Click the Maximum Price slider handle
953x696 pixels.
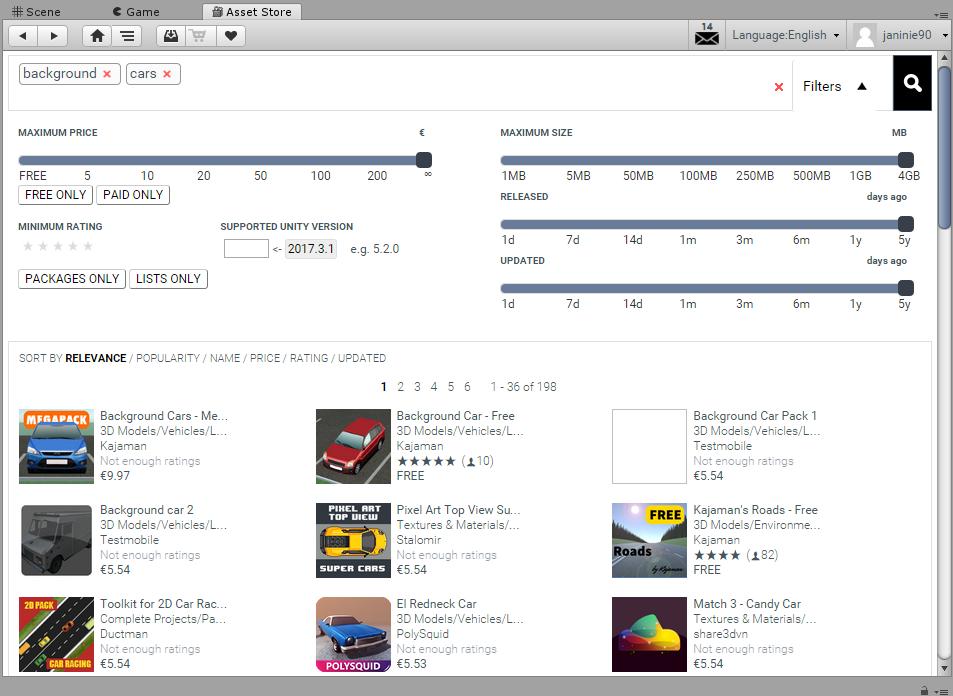424,160
